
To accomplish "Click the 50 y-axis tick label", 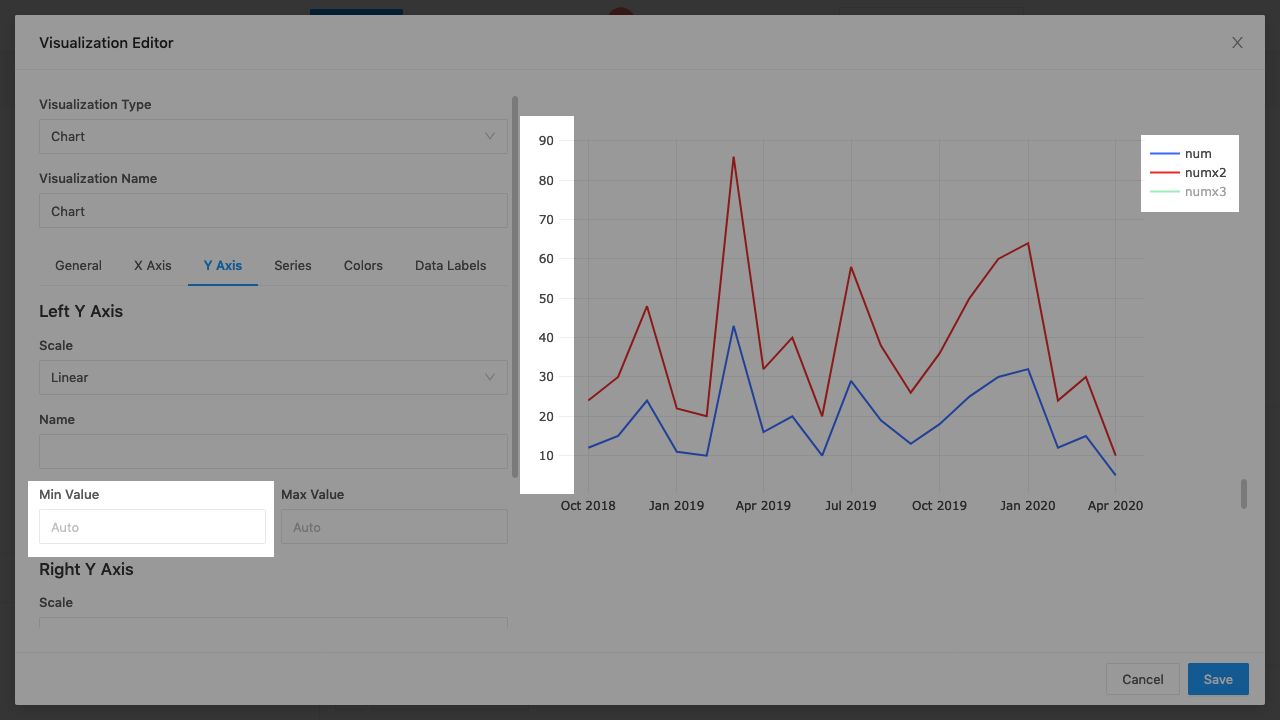I will pos(546,299).
